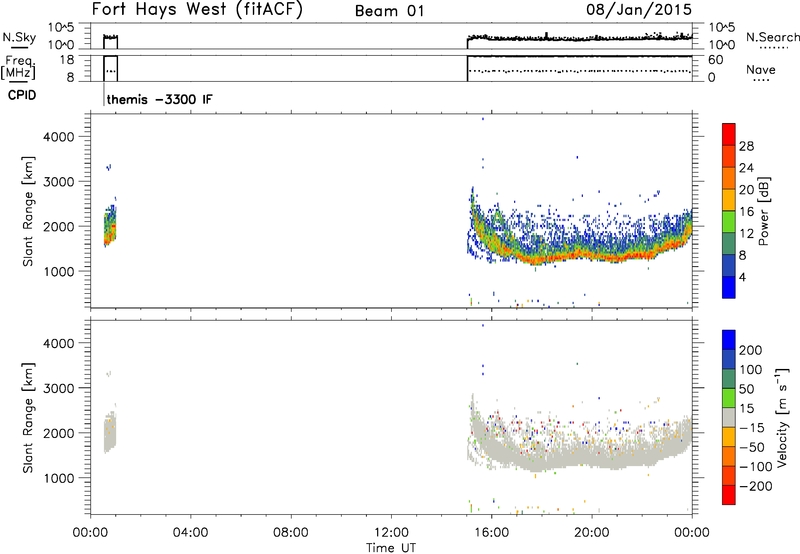800x554 pixels.
Task: Click the "200" label on Velocity colorbar
Action: (x=751, y=350)
